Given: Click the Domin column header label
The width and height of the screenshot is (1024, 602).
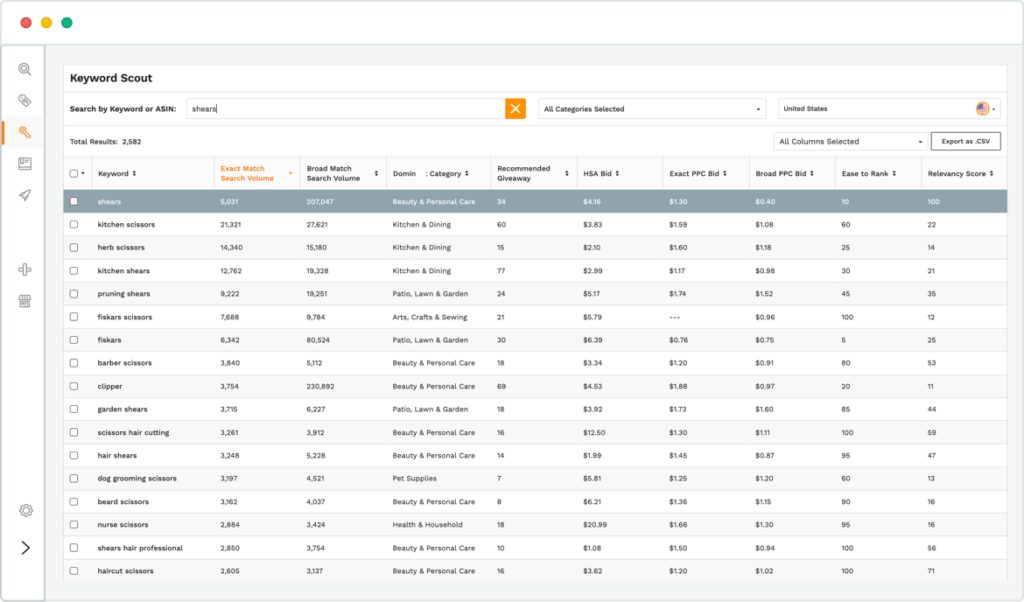Looking at the screenshot, I should 404,174.
